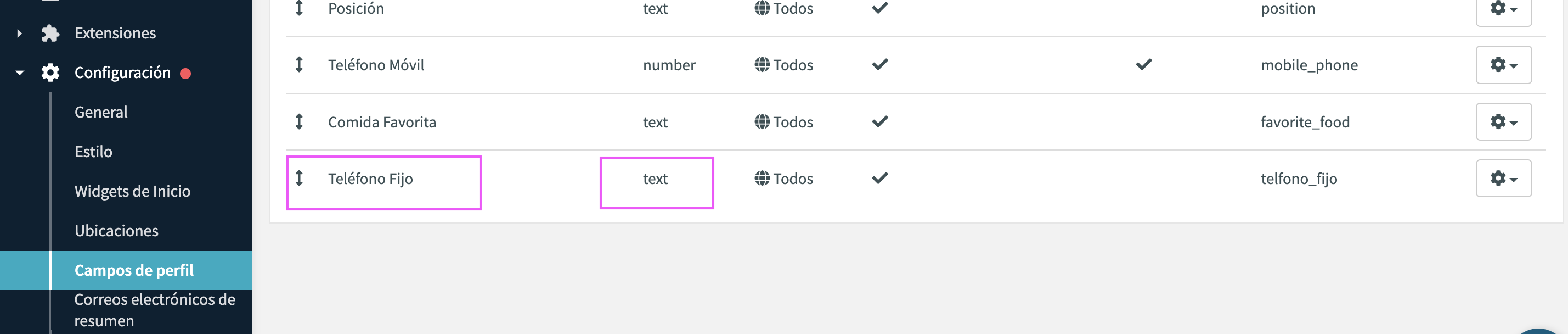
Task: Click the globe icon in Comida Favorita row
Action: coord(762,122)
